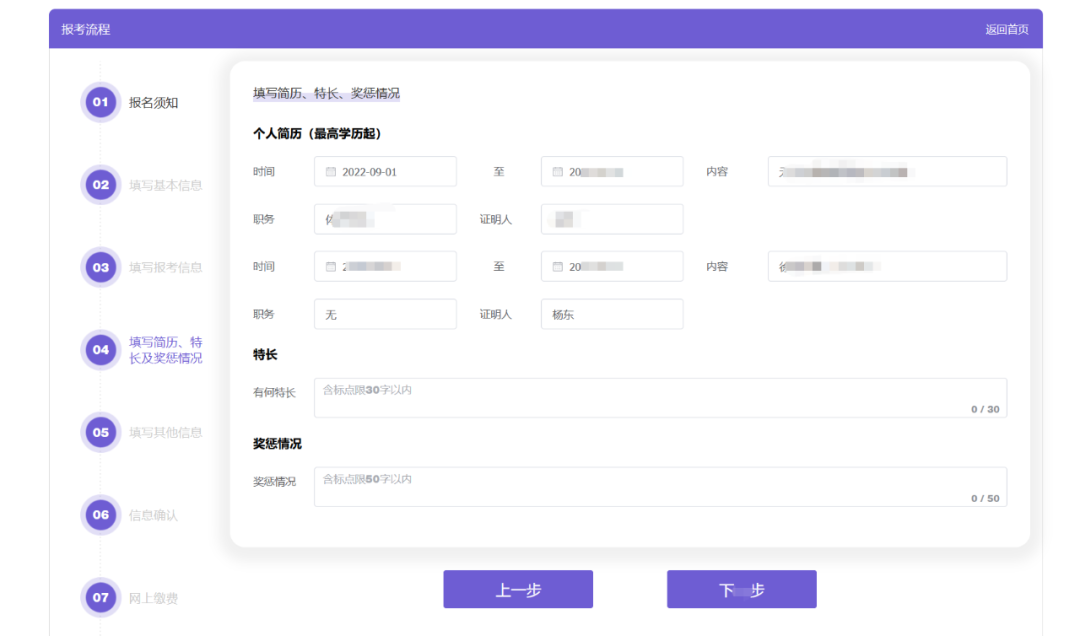Focus the 职务 field containing 无
The height and width of the screenshot is (636, 1080).
[385, 314]
